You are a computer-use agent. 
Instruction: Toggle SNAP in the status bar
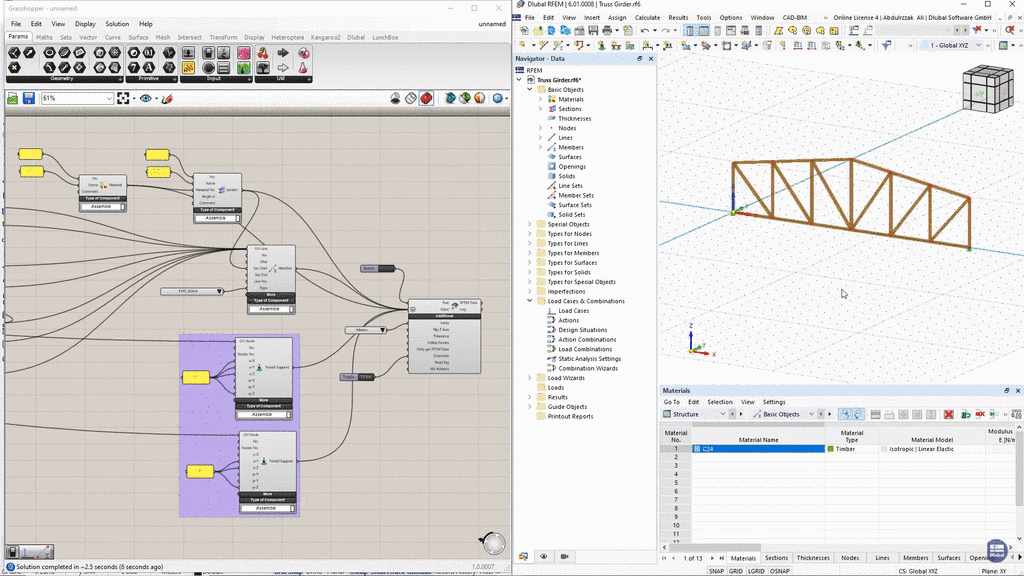(716, 570)
